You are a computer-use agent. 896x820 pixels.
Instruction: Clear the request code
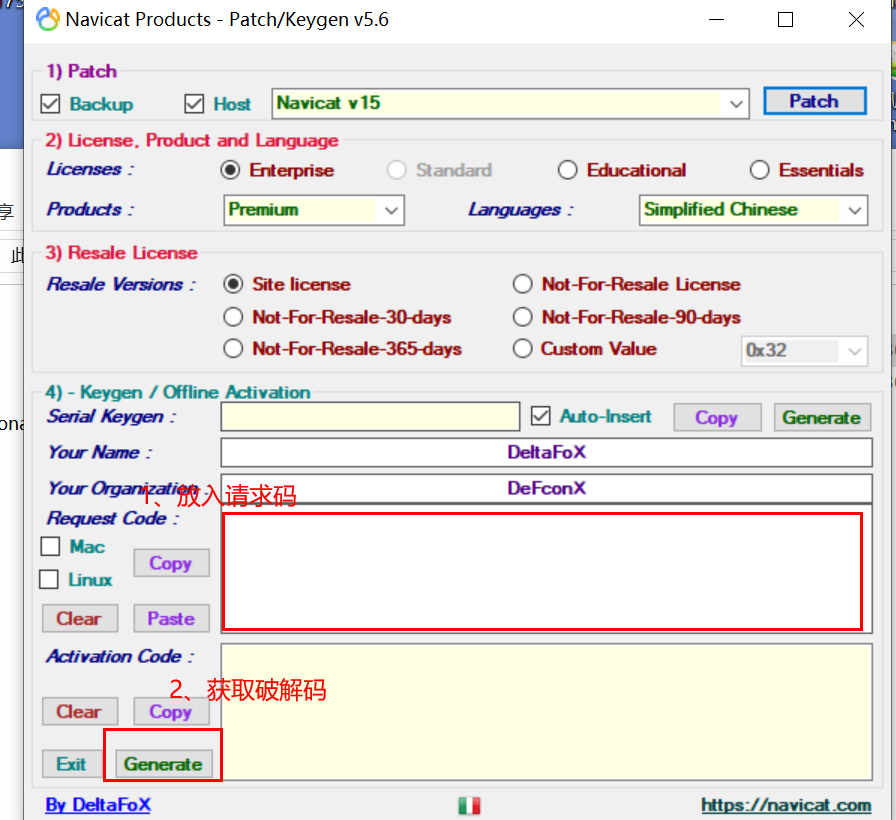click(x=80, y=618)
